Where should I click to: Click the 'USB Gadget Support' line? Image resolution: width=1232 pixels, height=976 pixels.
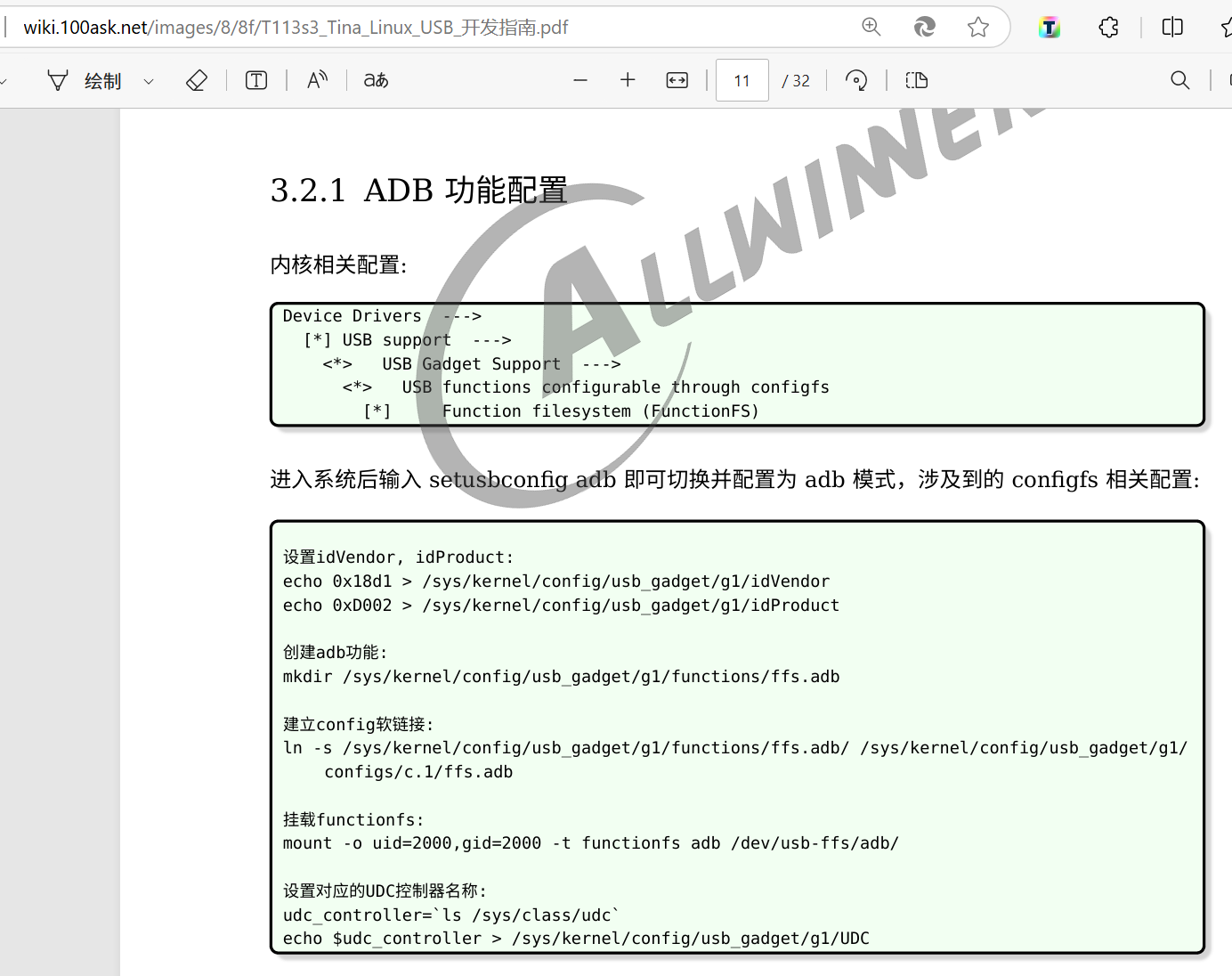472,363
